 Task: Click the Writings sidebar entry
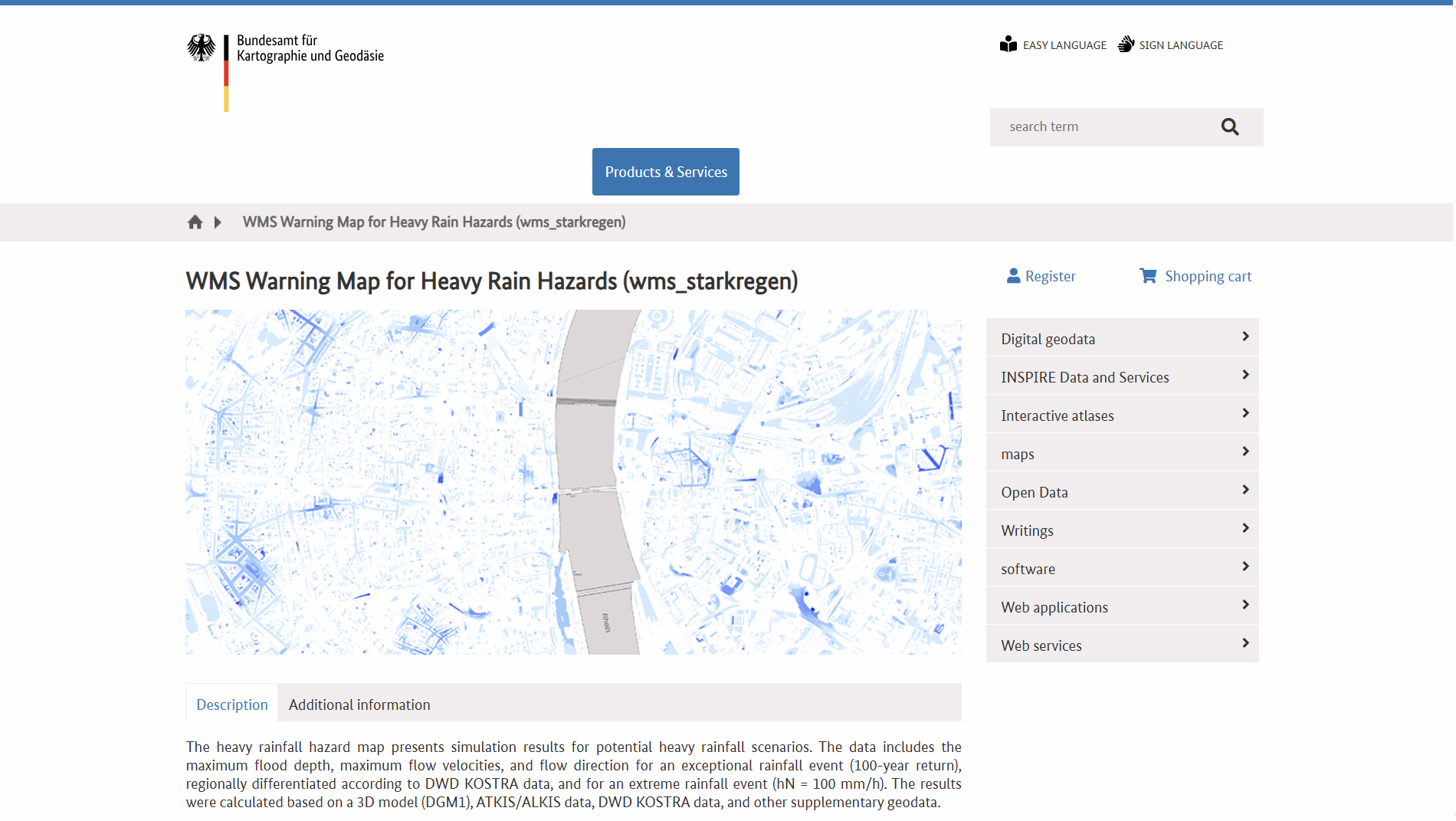point(1027,530)
